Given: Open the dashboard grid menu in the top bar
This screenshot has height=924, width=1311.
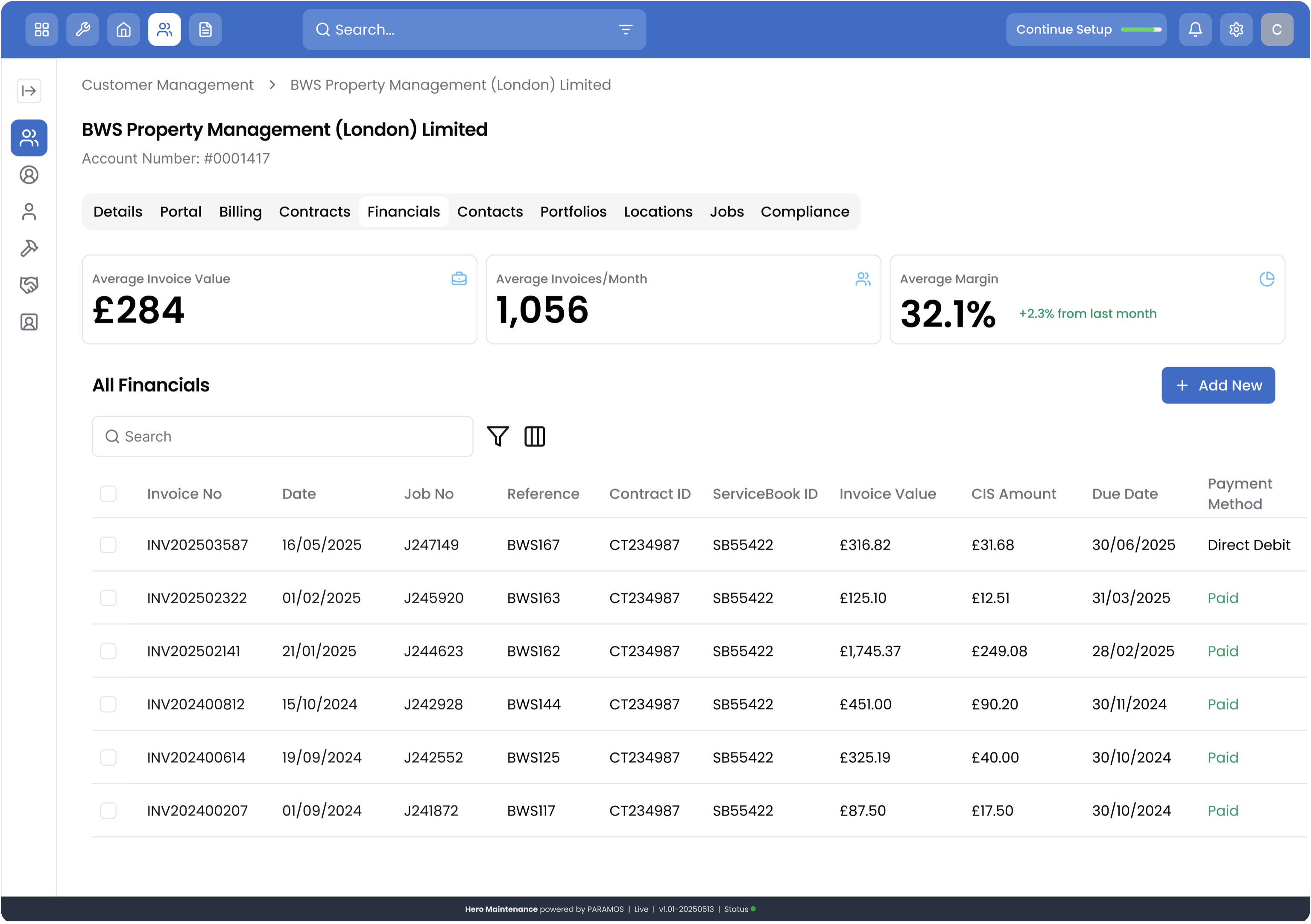Looking at the screenshot, I should coord(41,29).
